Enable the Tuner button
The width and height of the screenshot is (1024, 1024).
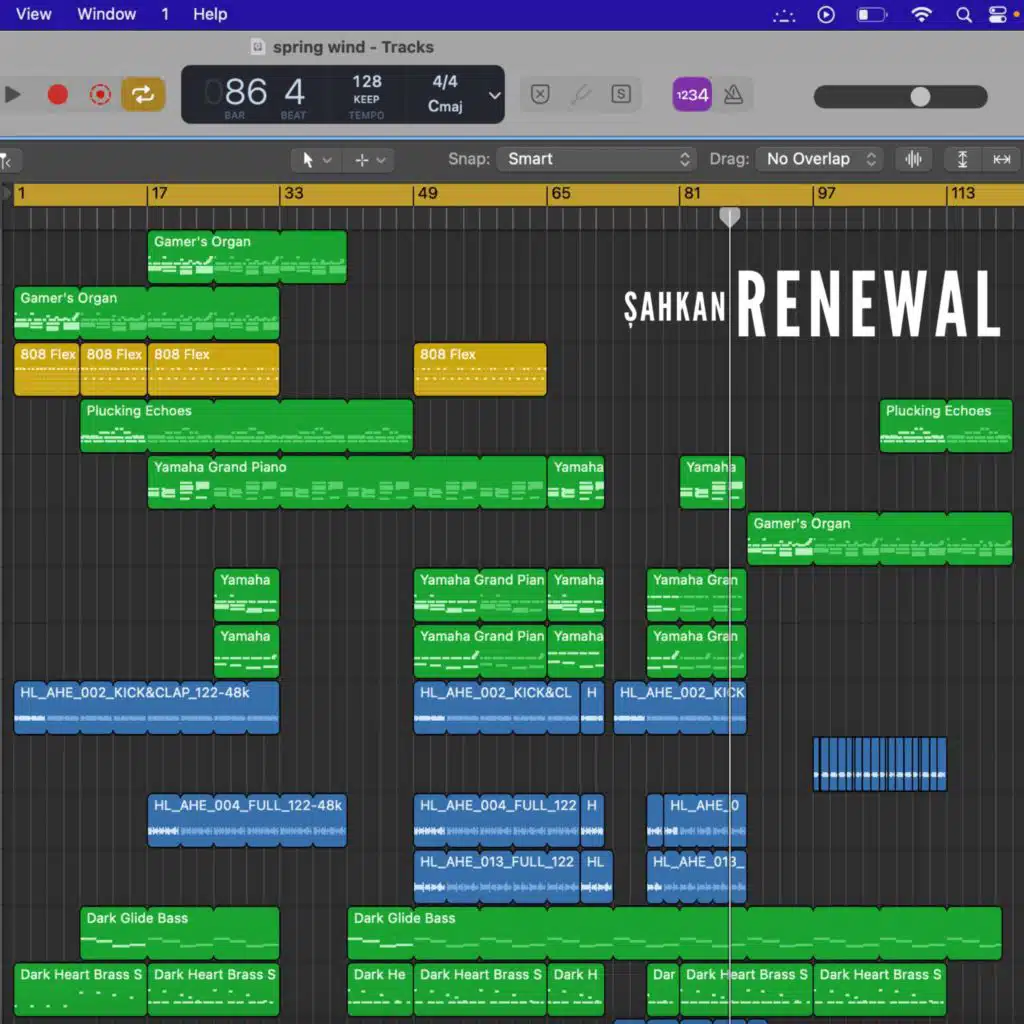[581, 95]
